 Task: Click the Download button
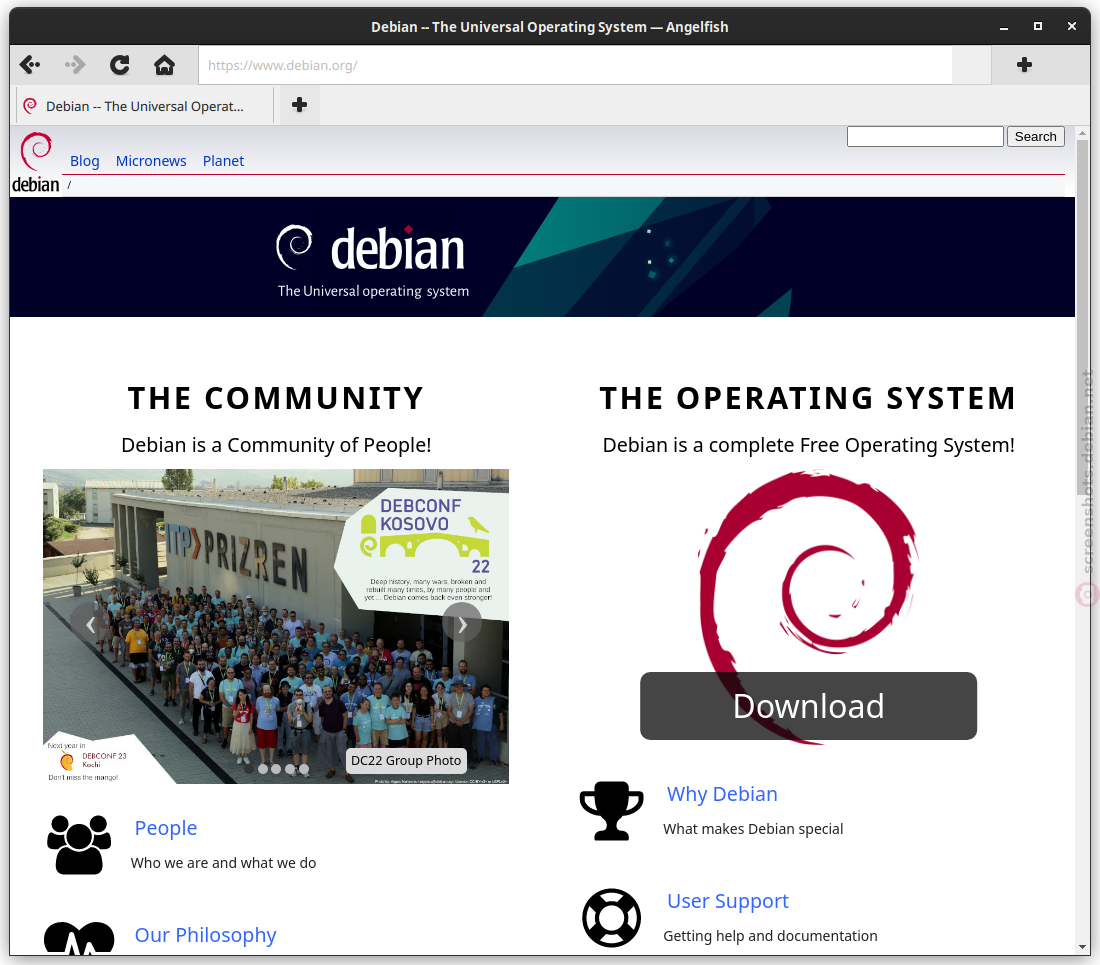tap(808, 706)
